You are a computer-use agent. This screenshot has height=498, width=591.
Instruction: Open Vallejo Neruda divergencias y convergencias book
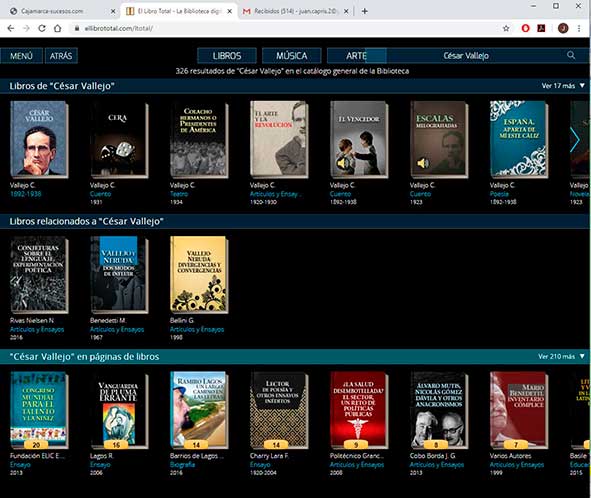199,274
